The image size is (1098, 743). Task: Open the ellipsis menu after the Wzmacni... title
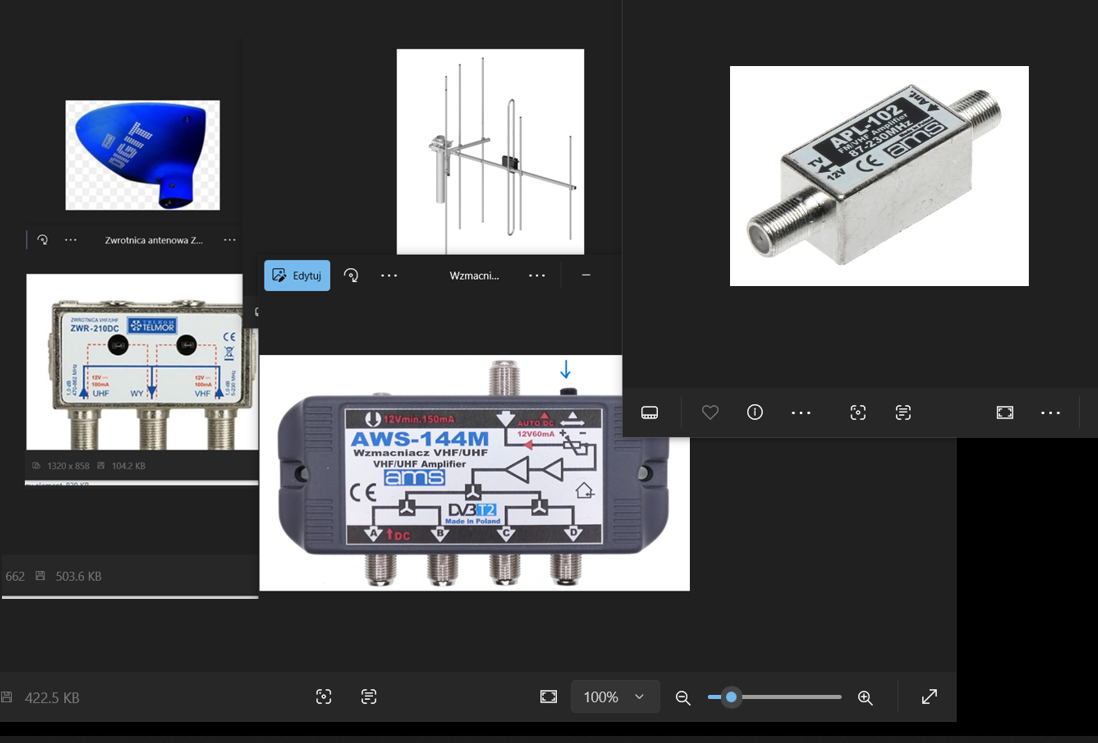pyautogui.click(x=537, y=275)
